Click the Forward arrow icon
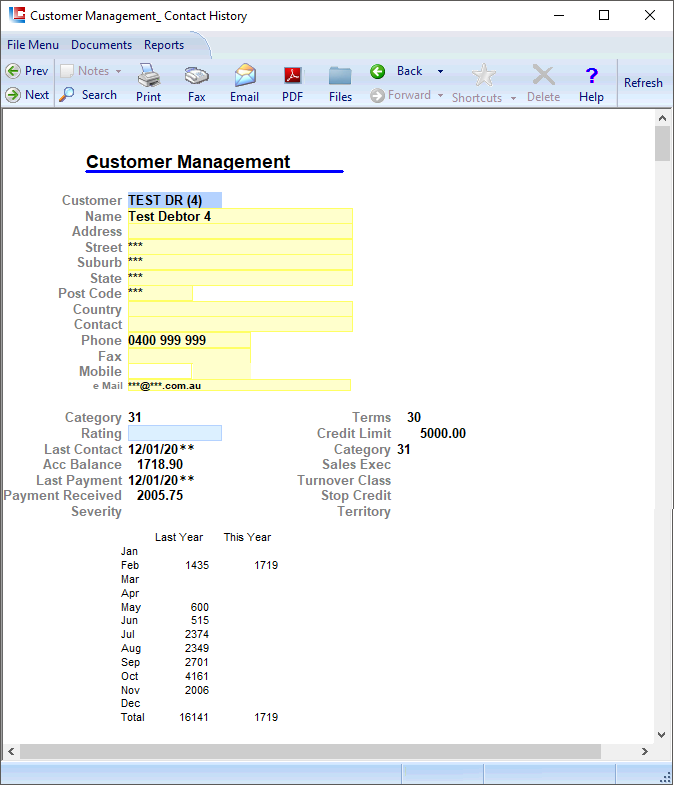 [378, 95]
